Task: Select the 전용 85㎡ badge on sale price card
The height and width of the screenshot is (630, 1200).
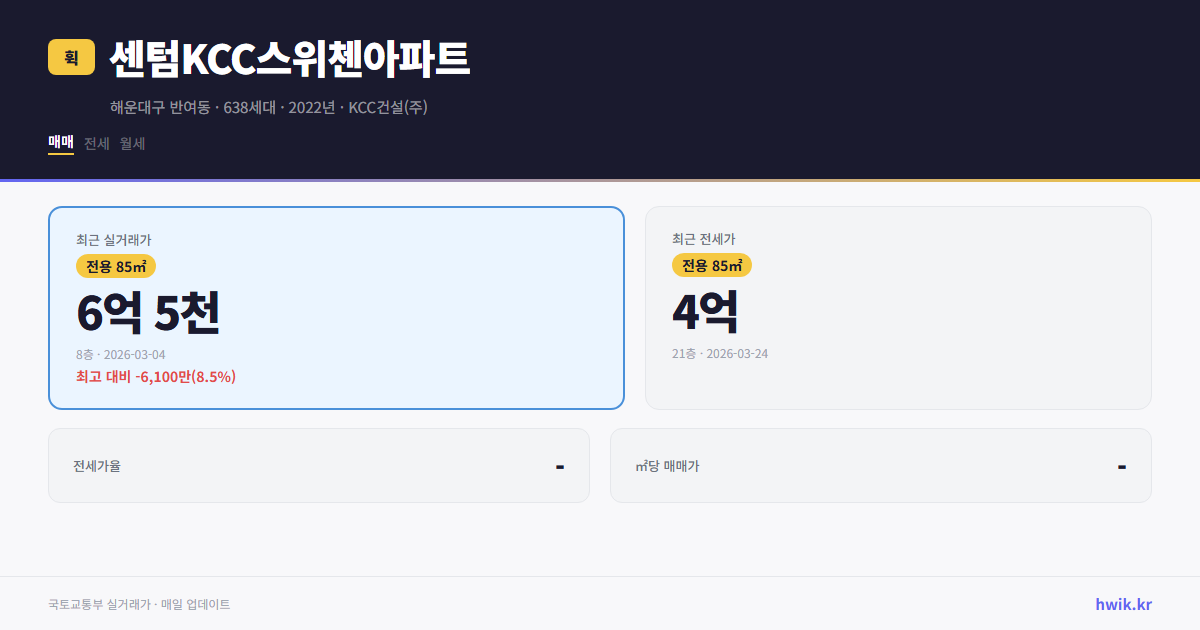Action: pos(113,265)
